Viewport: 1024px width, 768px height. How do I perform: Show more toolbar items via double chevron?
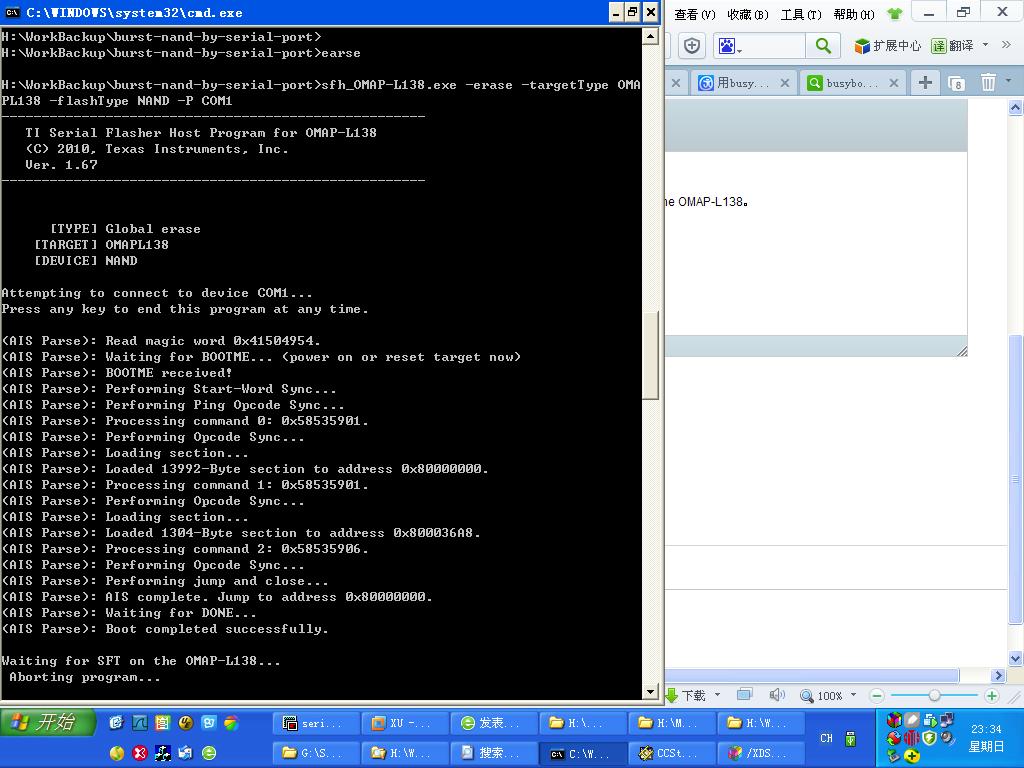[1006, 45]
